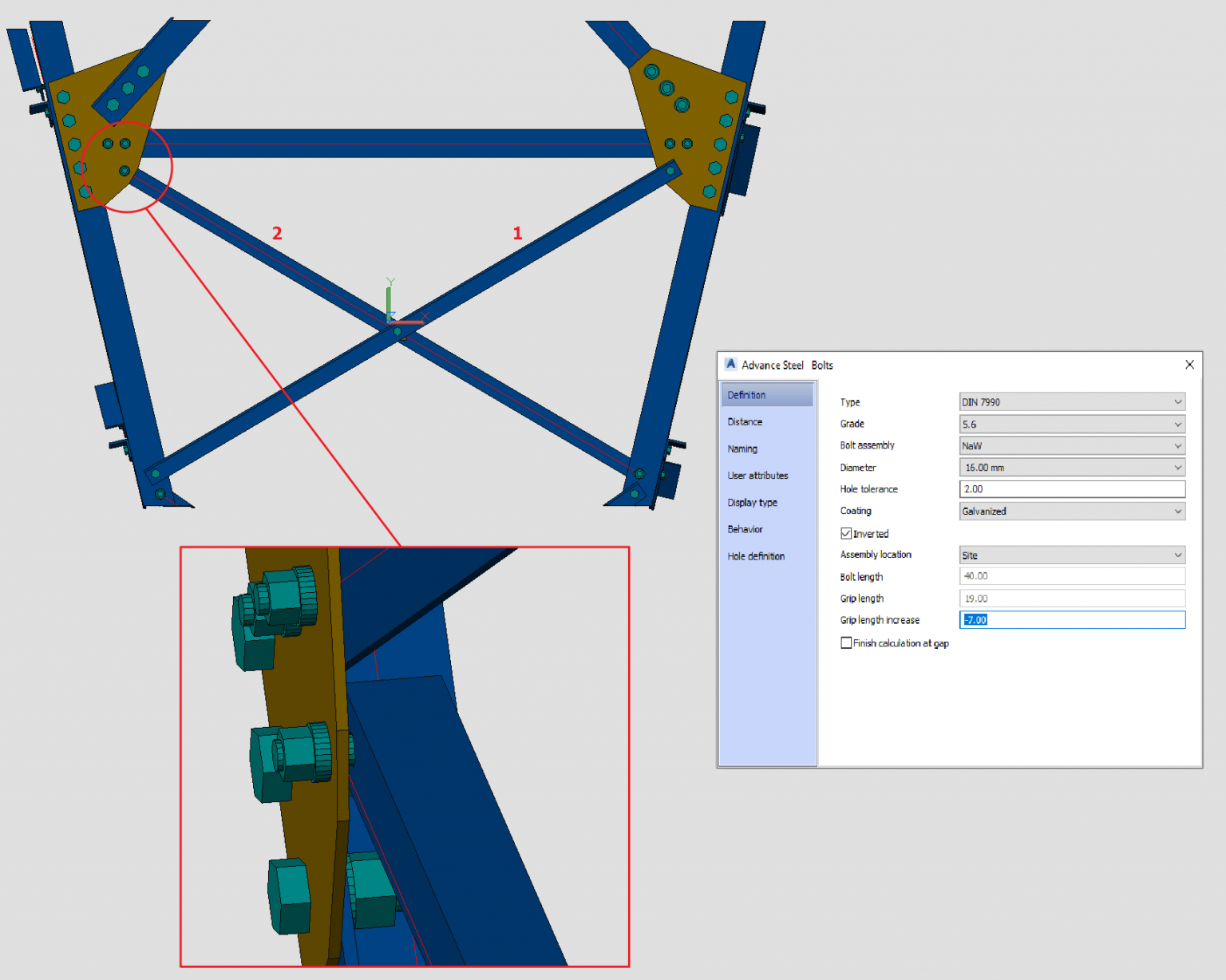Screen dimensions: 1226x980
Task: Open the Type dropdown showing DIN 7990
Action: 1179,402
